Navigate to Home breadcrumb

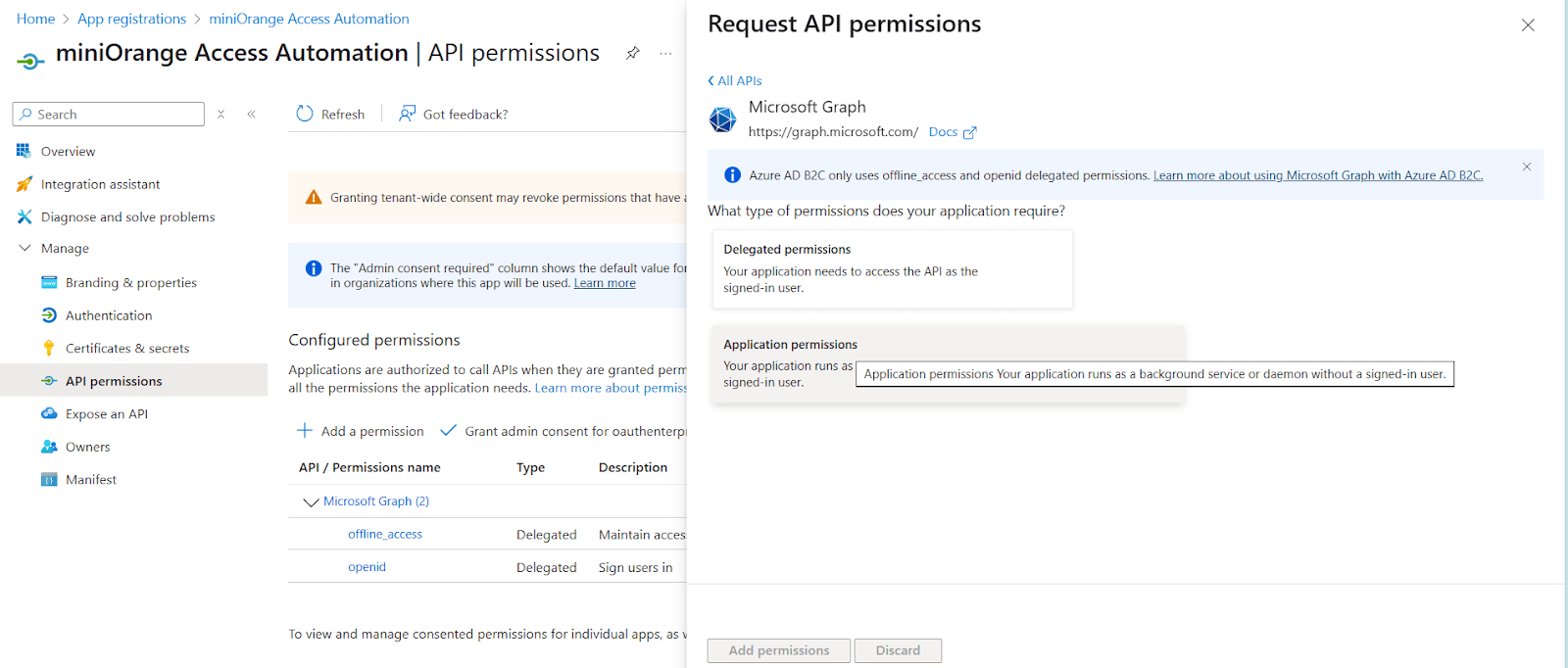[x=35, y=19]
